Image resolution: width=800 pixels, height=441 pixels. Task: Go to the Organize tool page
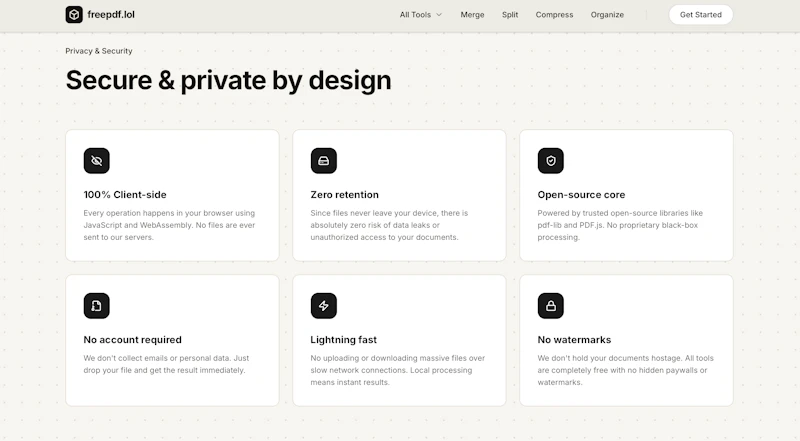pos(607,15)
